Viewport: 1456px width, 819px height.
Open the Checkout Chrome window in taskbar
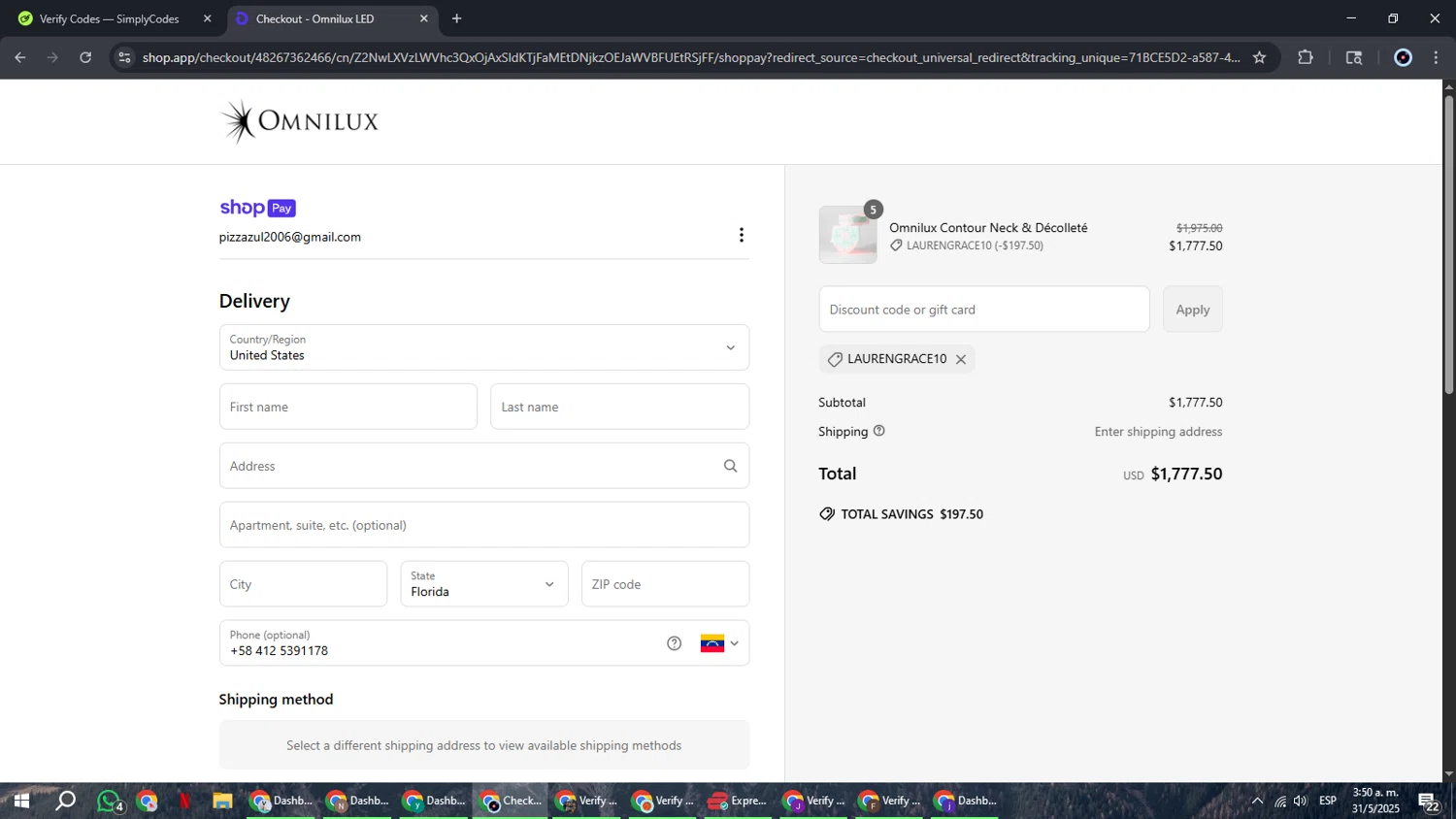tap(512, 801)
